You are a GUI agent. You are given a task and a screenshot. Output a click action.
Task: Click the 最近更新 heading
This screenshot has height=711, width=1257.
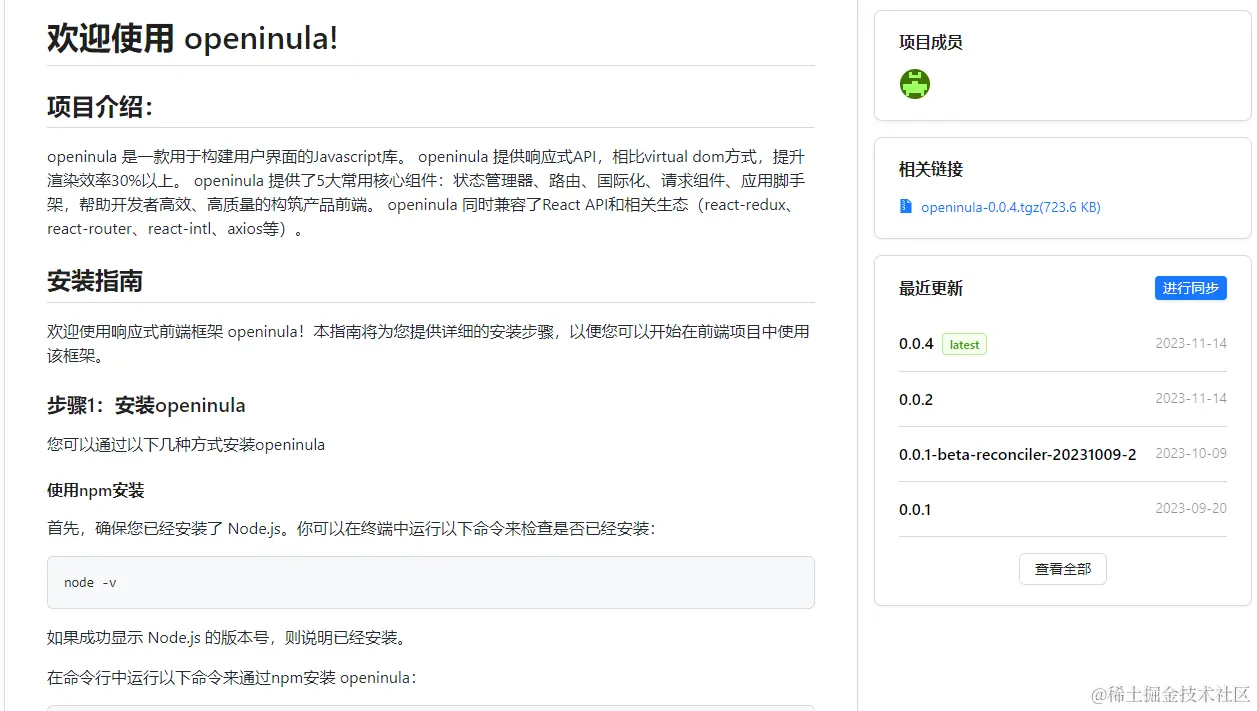click(x=931, y=288)
